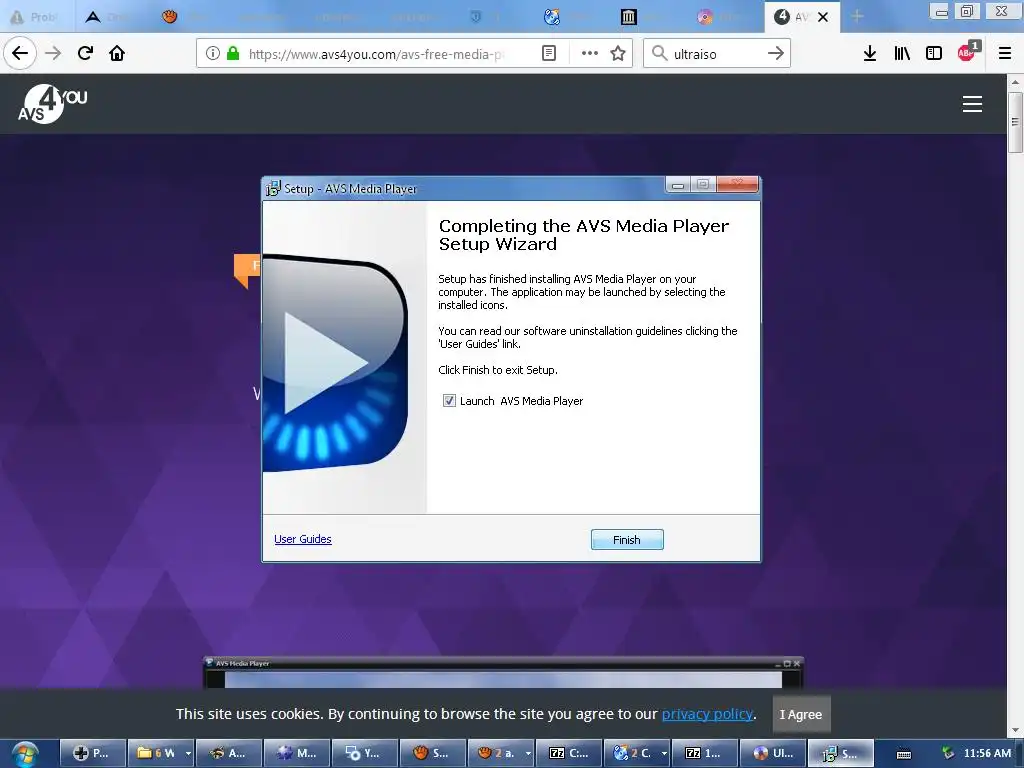Image resolution: width=1024 pixels, height=768 pixels.
Task: Go back to the previous page
Action: [20, 53]
